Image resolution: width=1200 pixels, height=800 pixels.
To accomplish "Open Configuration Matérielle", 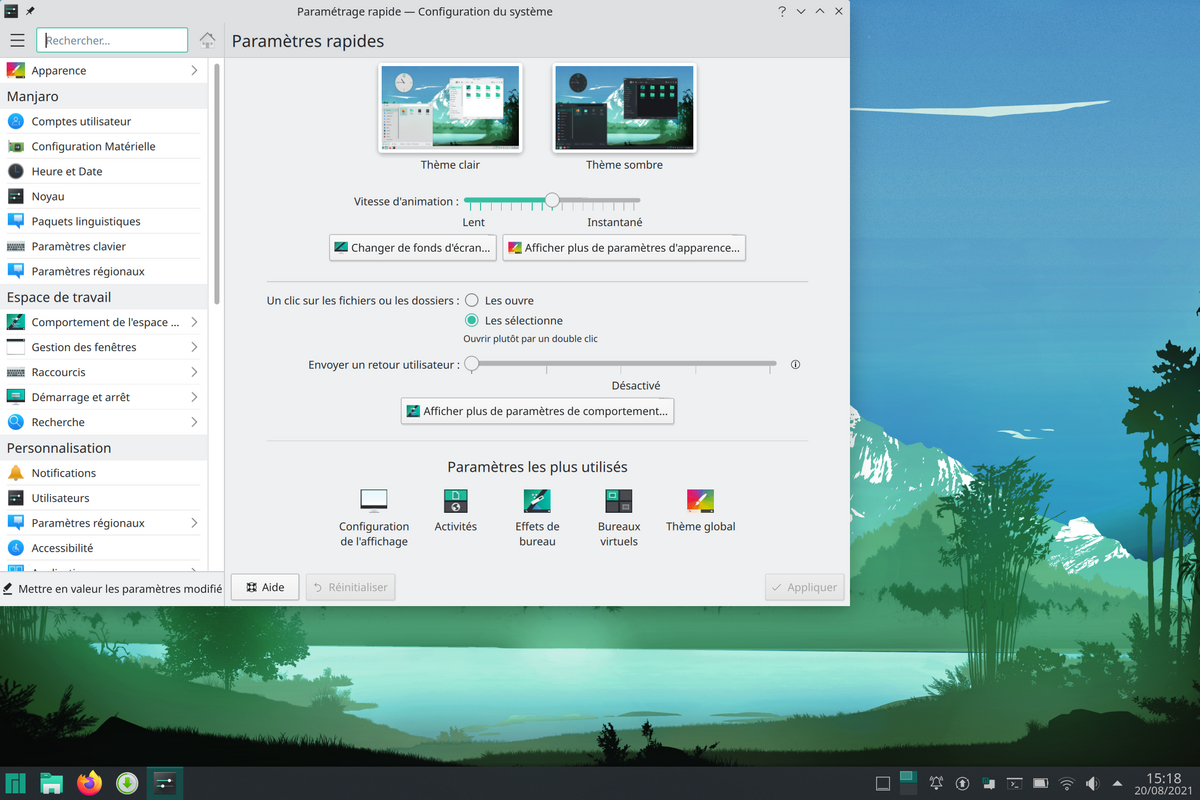I will pos(103,146).
